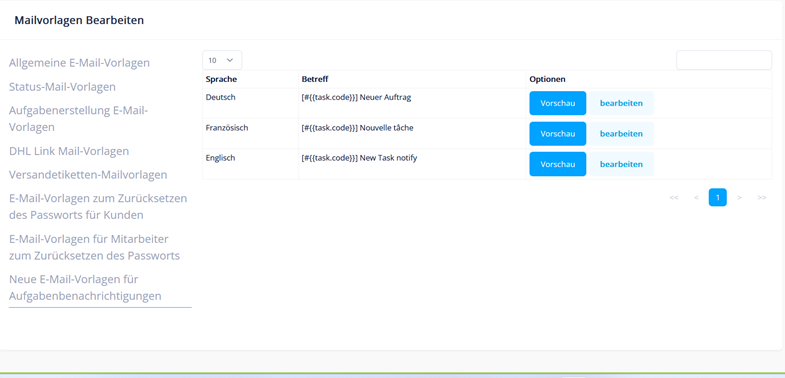Go to previous page with < arrow
The height and width of the screenshot is (378, 785).
point(696,198)
